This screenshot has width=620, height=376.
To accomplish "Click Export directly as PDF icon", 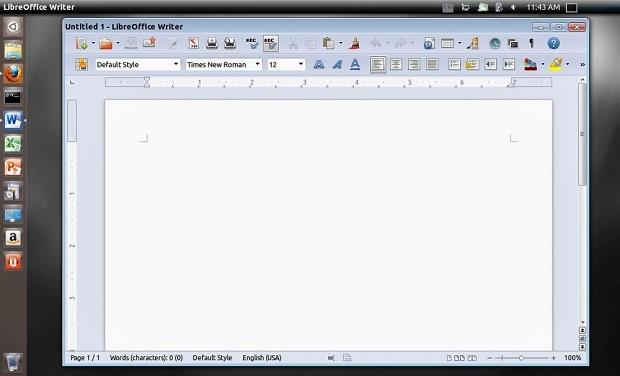I will pyautogui.click(x=193, y=43).
